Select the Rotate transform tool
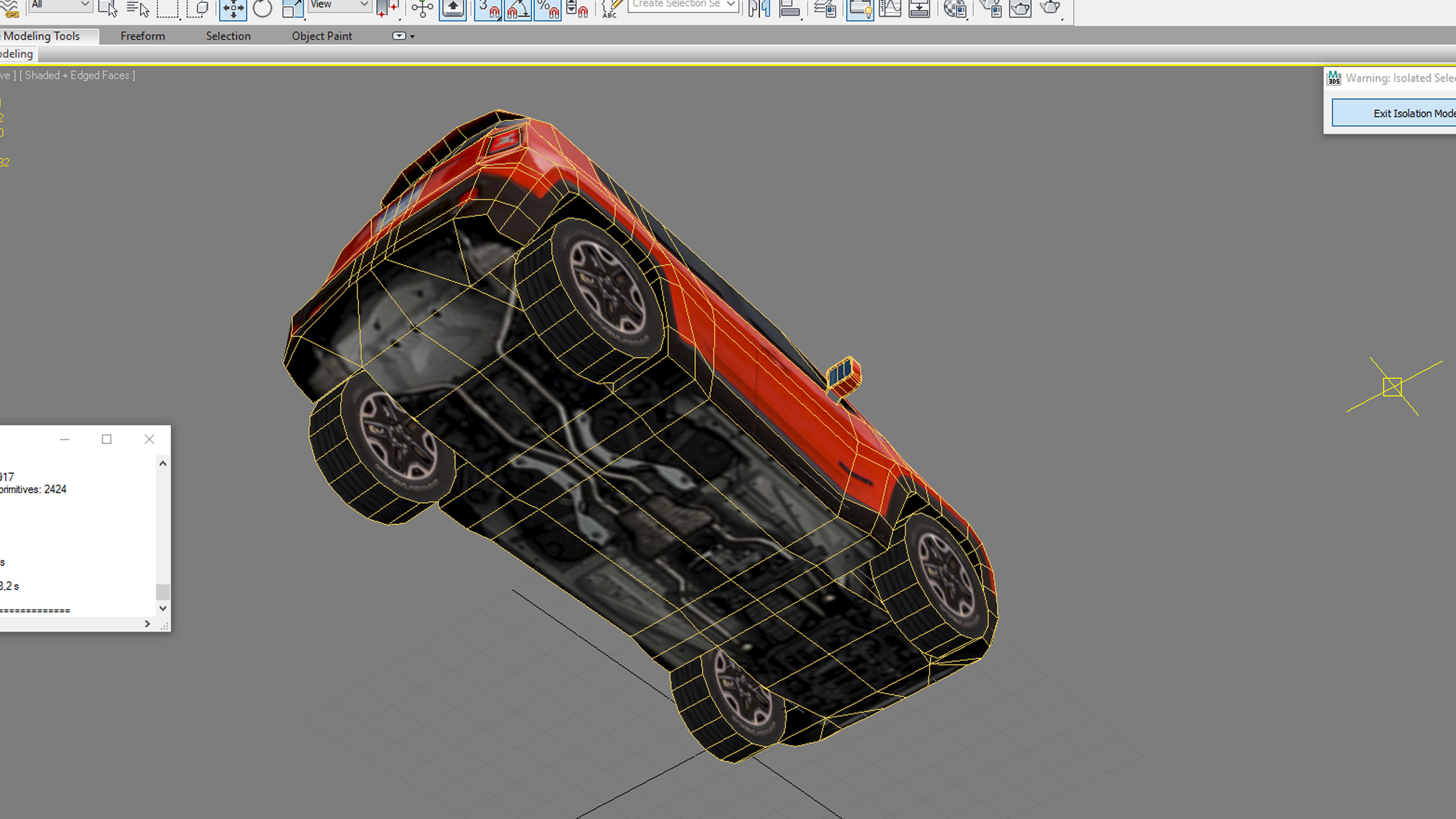The width and height of the screenshot is (1456, 819). tap(262, 8)
